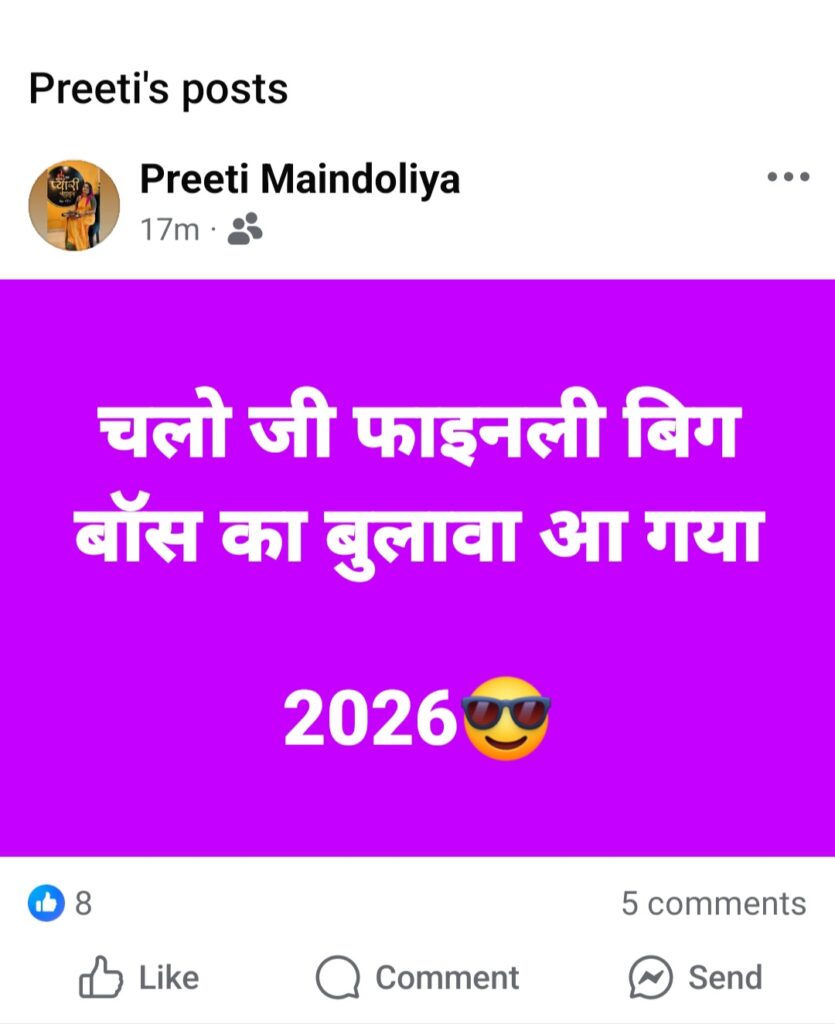Tap the friends audience icon beside 17m
This screenshot has height=1024, width=835.
pyautogui.click(x=245, y=229)
